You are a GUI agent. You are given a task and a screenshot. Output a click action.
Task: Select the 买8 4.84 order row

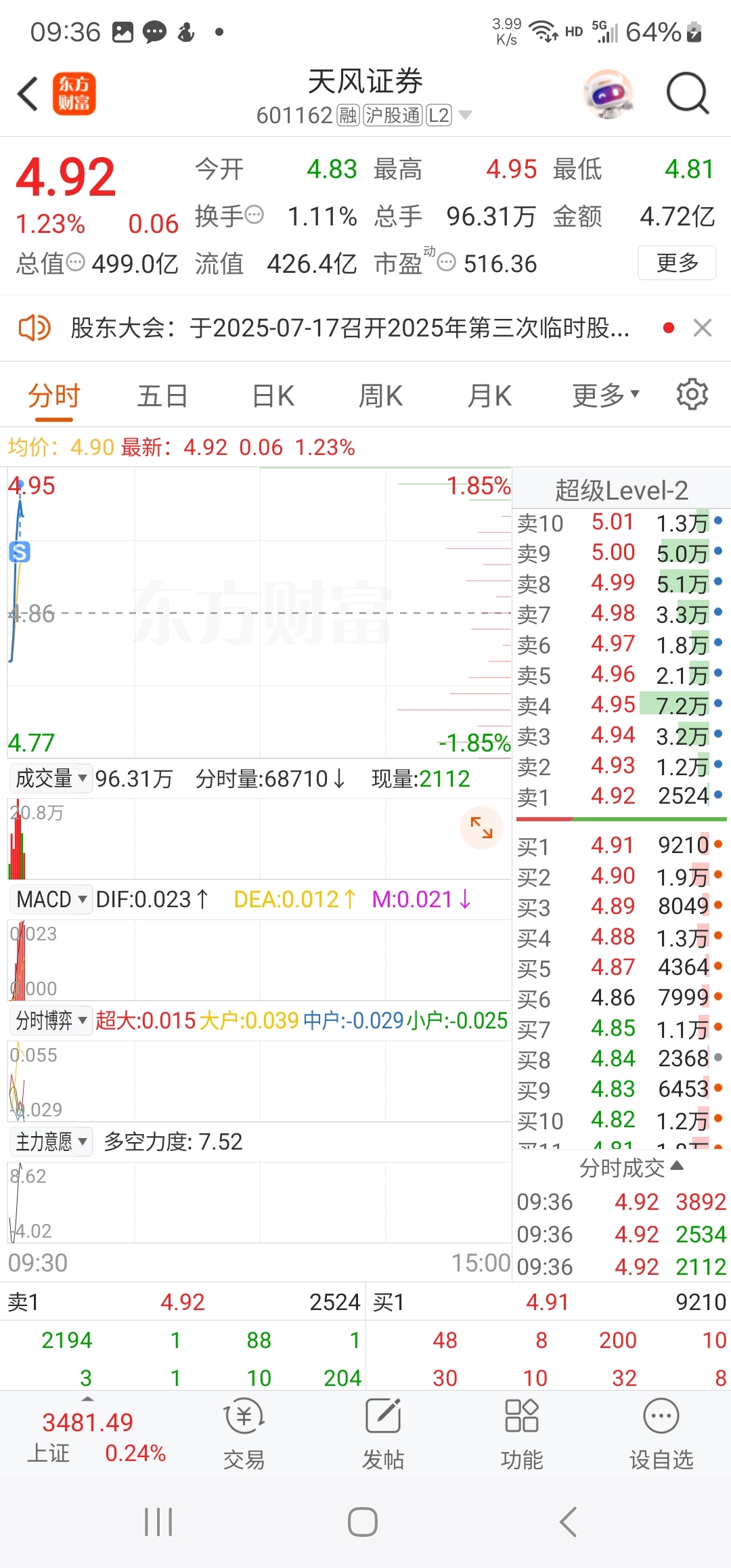pyautogui.click(x=620, y=1060)
